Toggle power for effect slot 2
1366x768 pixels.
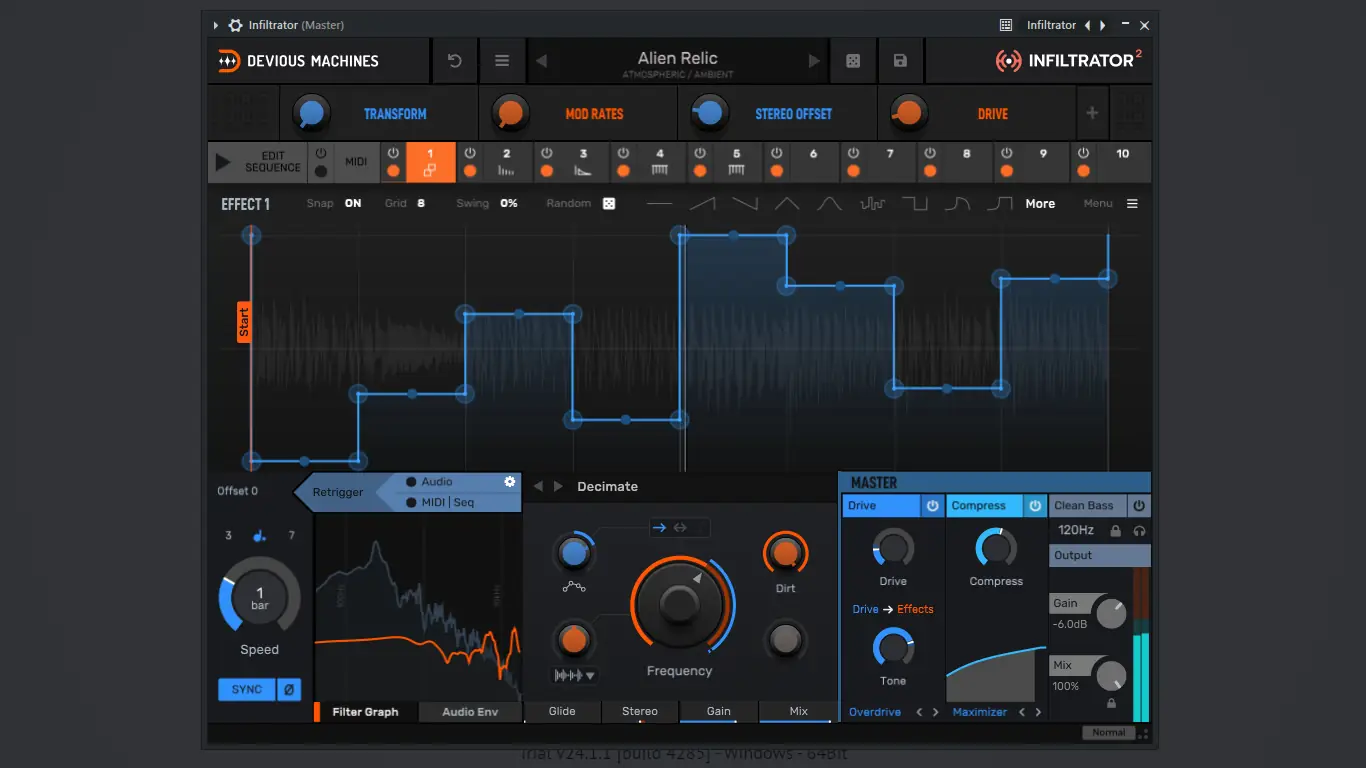click(470, 153)
